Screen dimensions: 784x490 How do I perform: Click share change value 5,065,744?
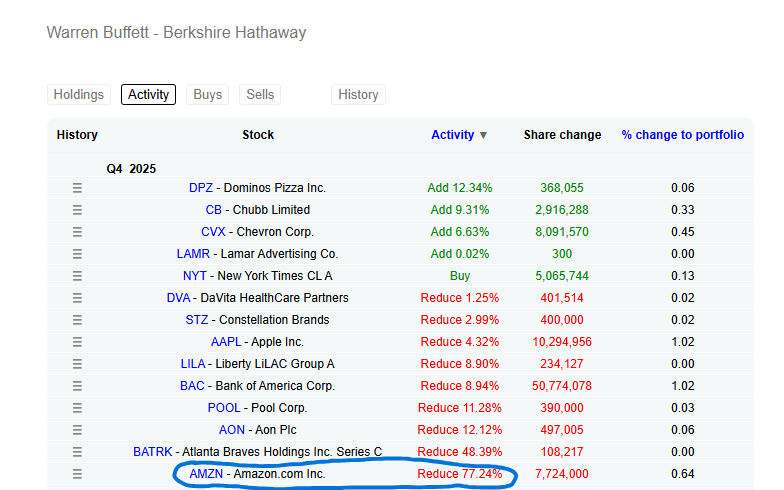click(x=562, y=276)
